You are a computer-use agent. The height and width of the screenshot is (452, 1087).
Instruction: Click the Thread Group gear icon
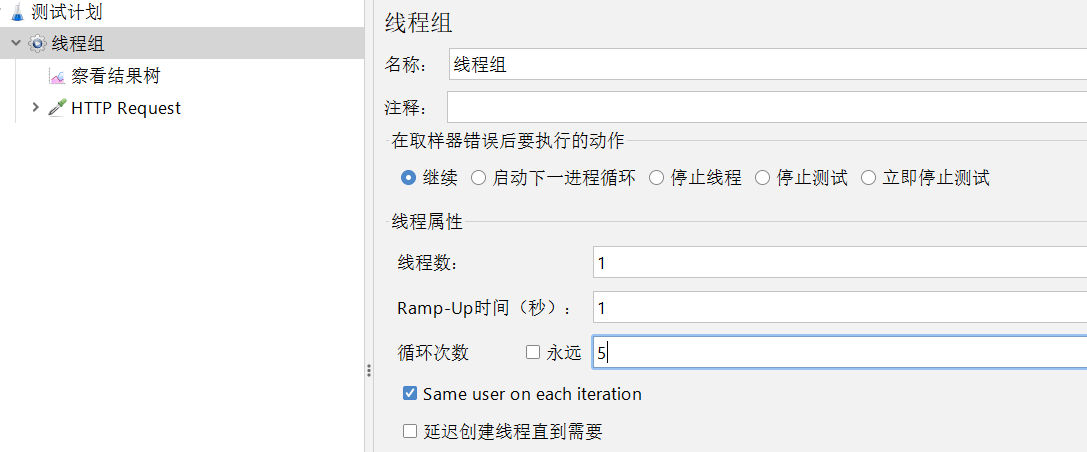coord(37,43)
